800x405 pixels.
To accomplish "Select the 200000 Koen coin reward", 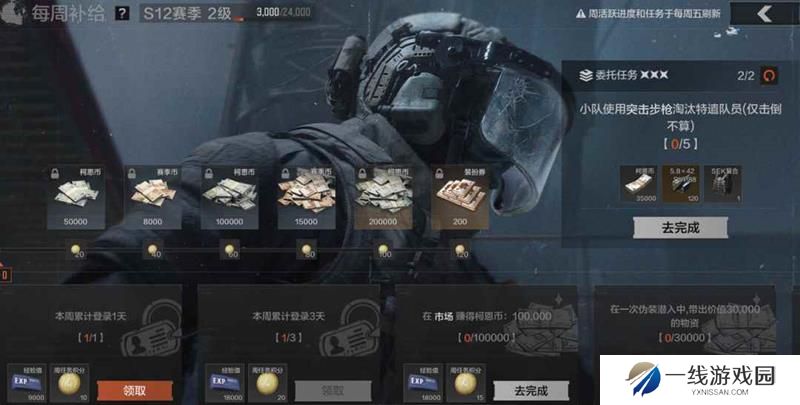I will click(x=383, y=197).
